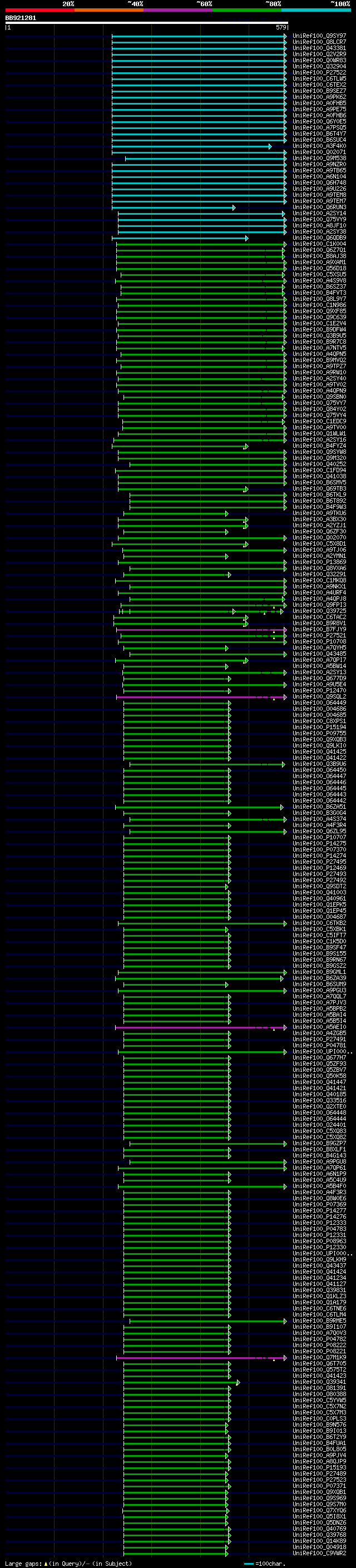Click the label UniRef100_P15194
Image resolution: width=356 pixels, height=1568 pixels.
click(x=319, y=728)
